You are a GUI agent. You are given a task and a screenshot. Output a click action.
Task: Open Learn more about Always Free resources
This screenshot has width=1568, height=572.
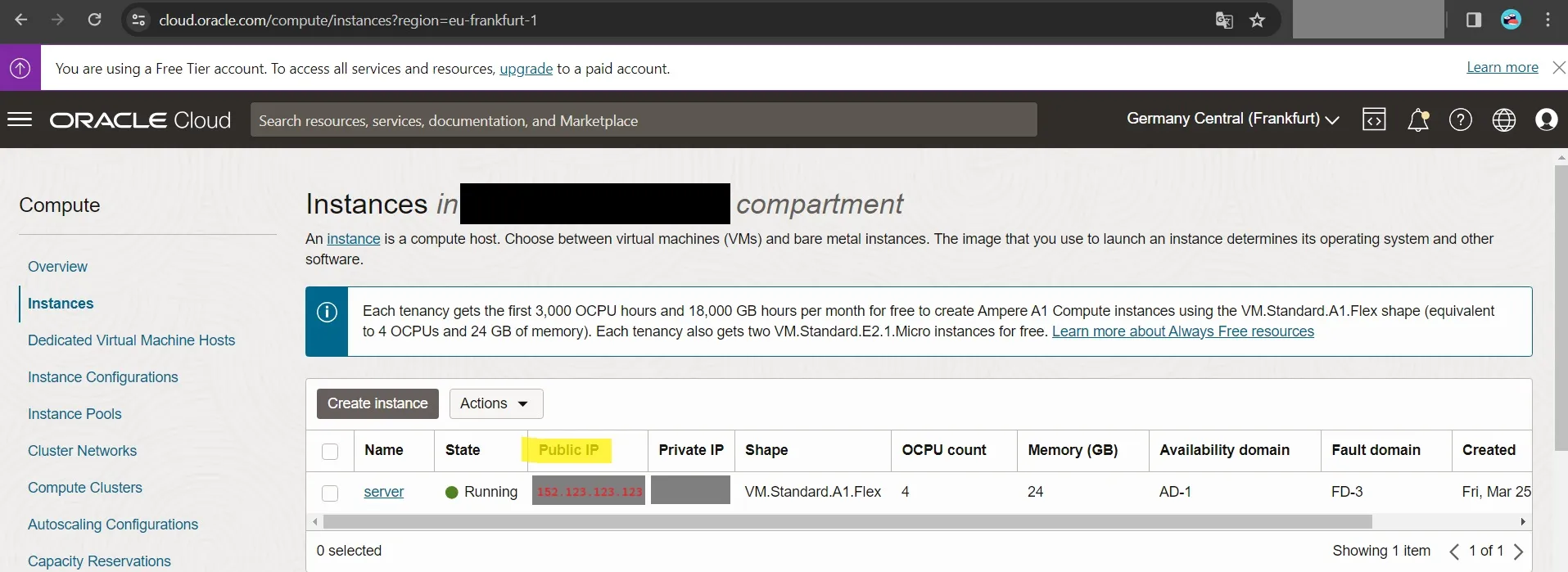(x=1183, y=331)
